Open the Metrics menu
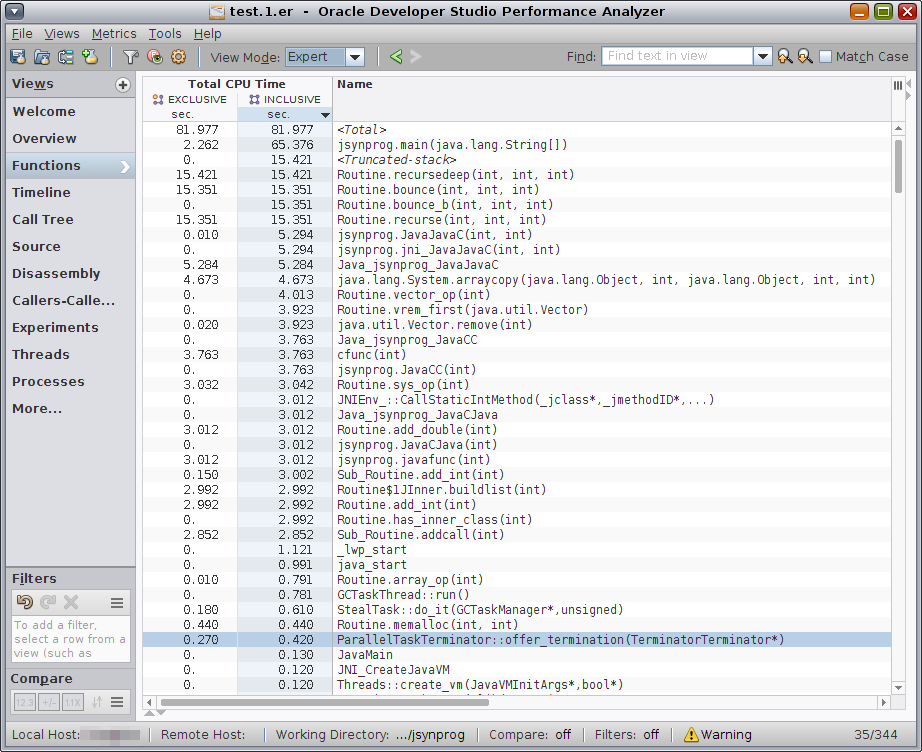This screenshot has width=922, height=752. [114, 34]
